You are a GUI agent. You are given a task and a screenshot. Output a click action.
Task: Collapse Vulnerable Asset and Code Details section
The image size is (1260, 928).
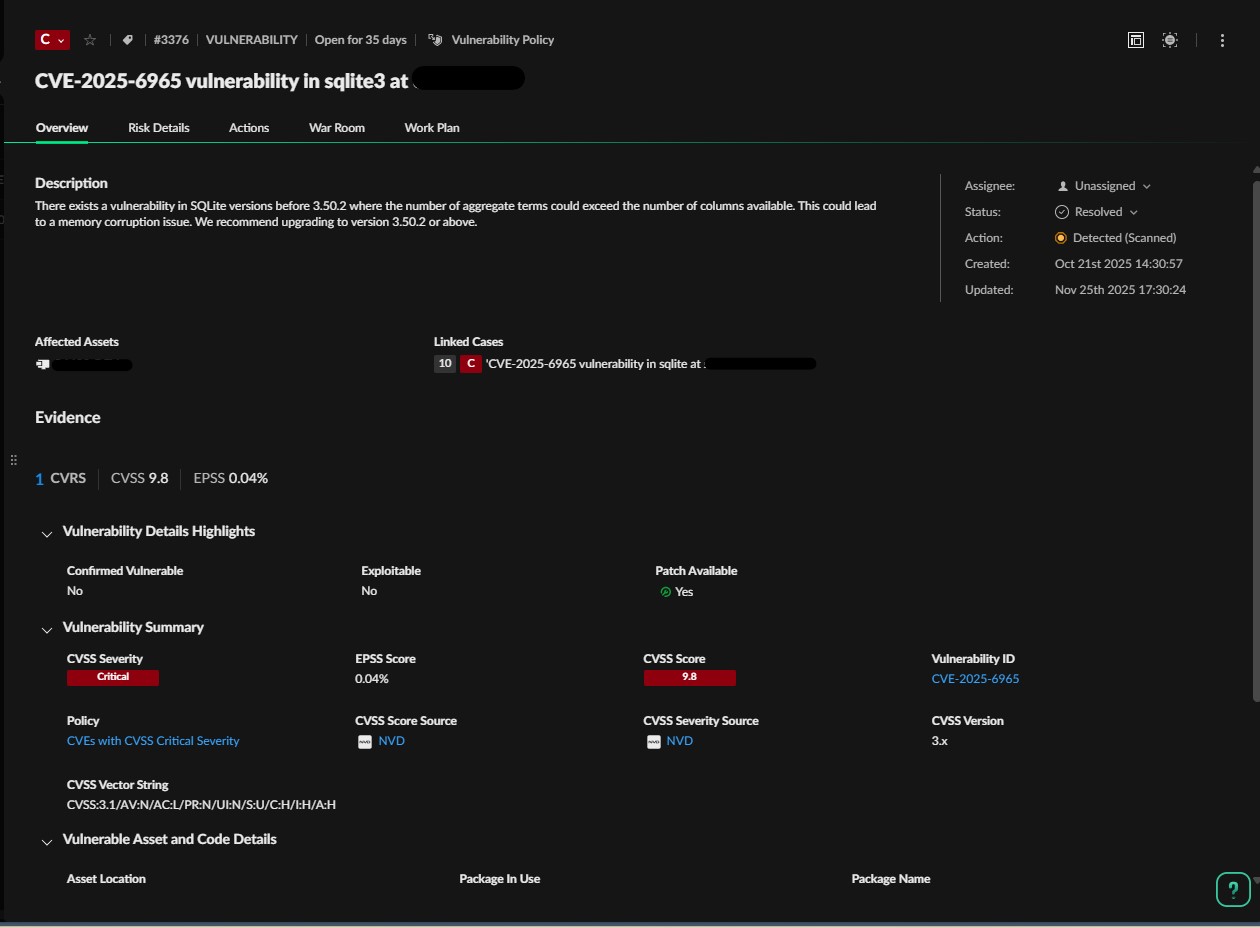[46, 842]
